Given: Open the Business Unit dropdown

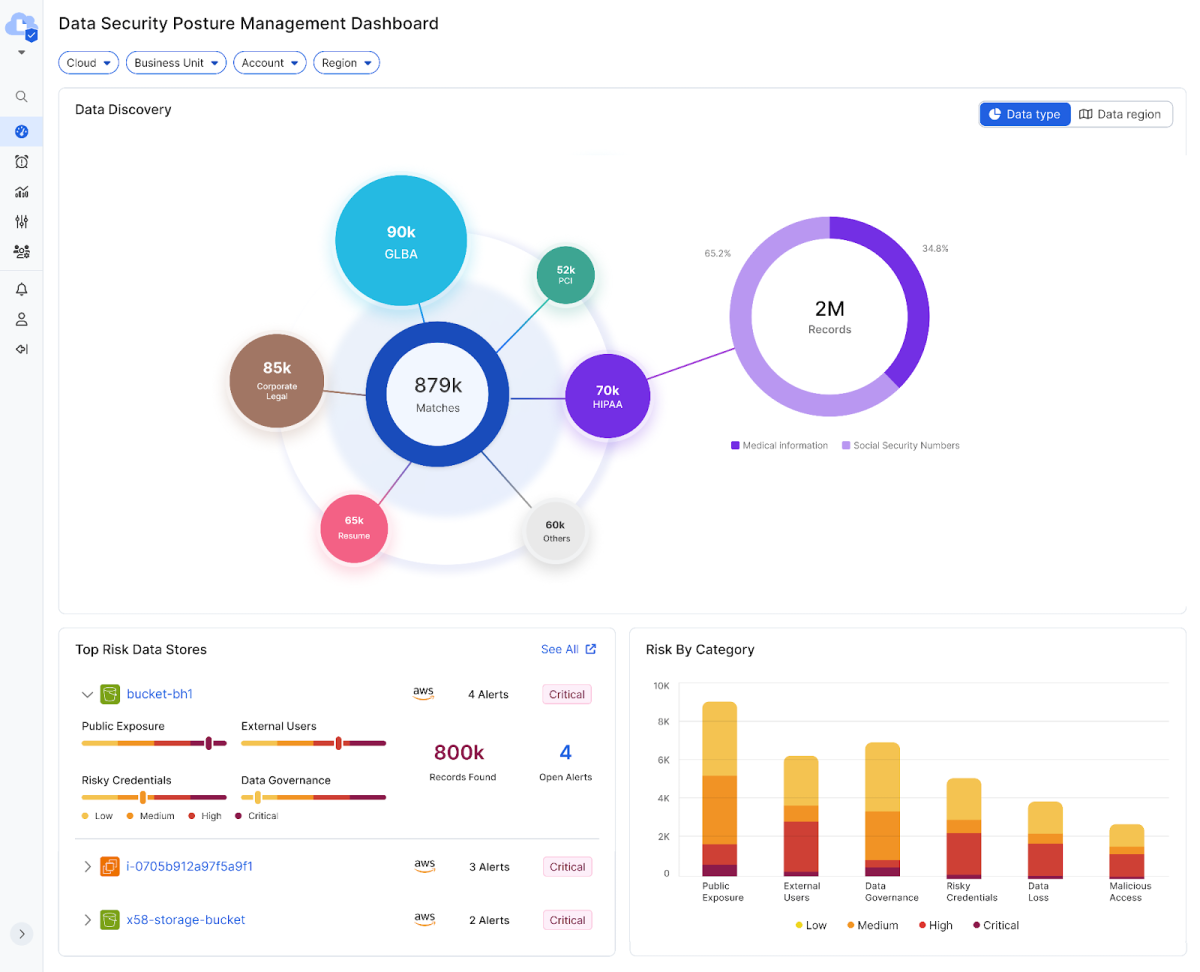Looking at the screenshot, I should (176, 62).
